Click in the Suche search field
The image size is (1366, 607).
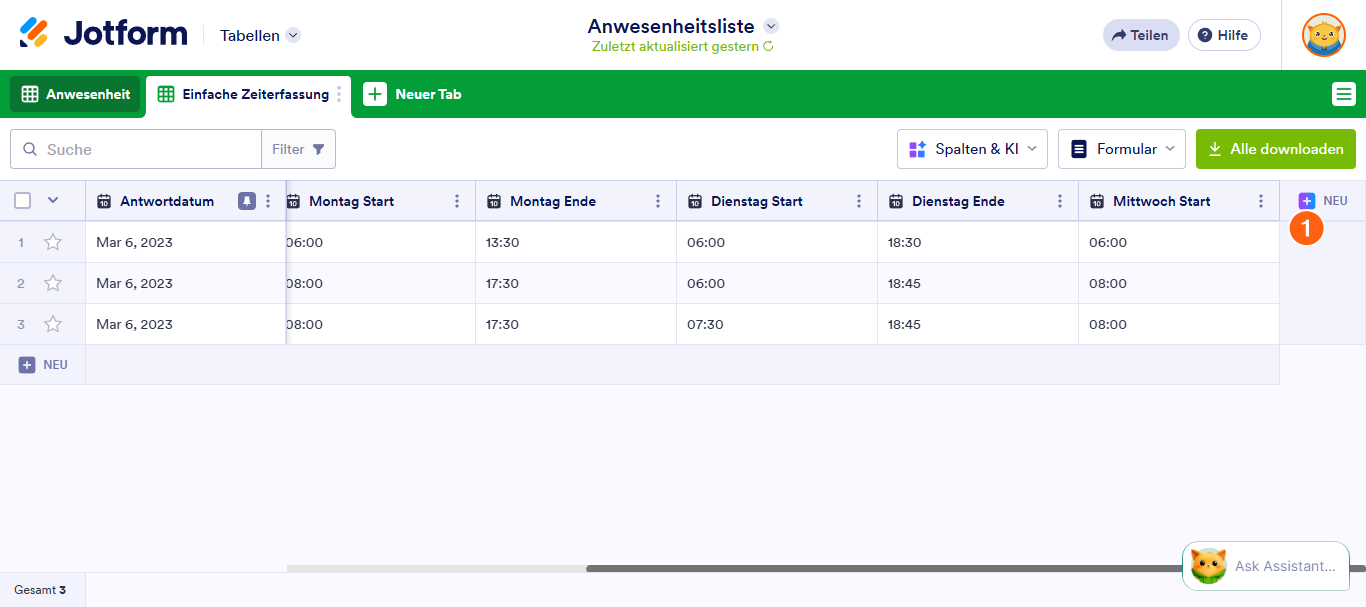tap(136, 149)
